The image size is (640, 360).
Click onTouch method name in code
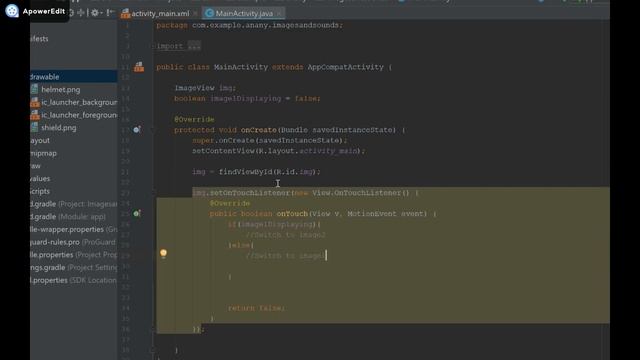point(292,213)
